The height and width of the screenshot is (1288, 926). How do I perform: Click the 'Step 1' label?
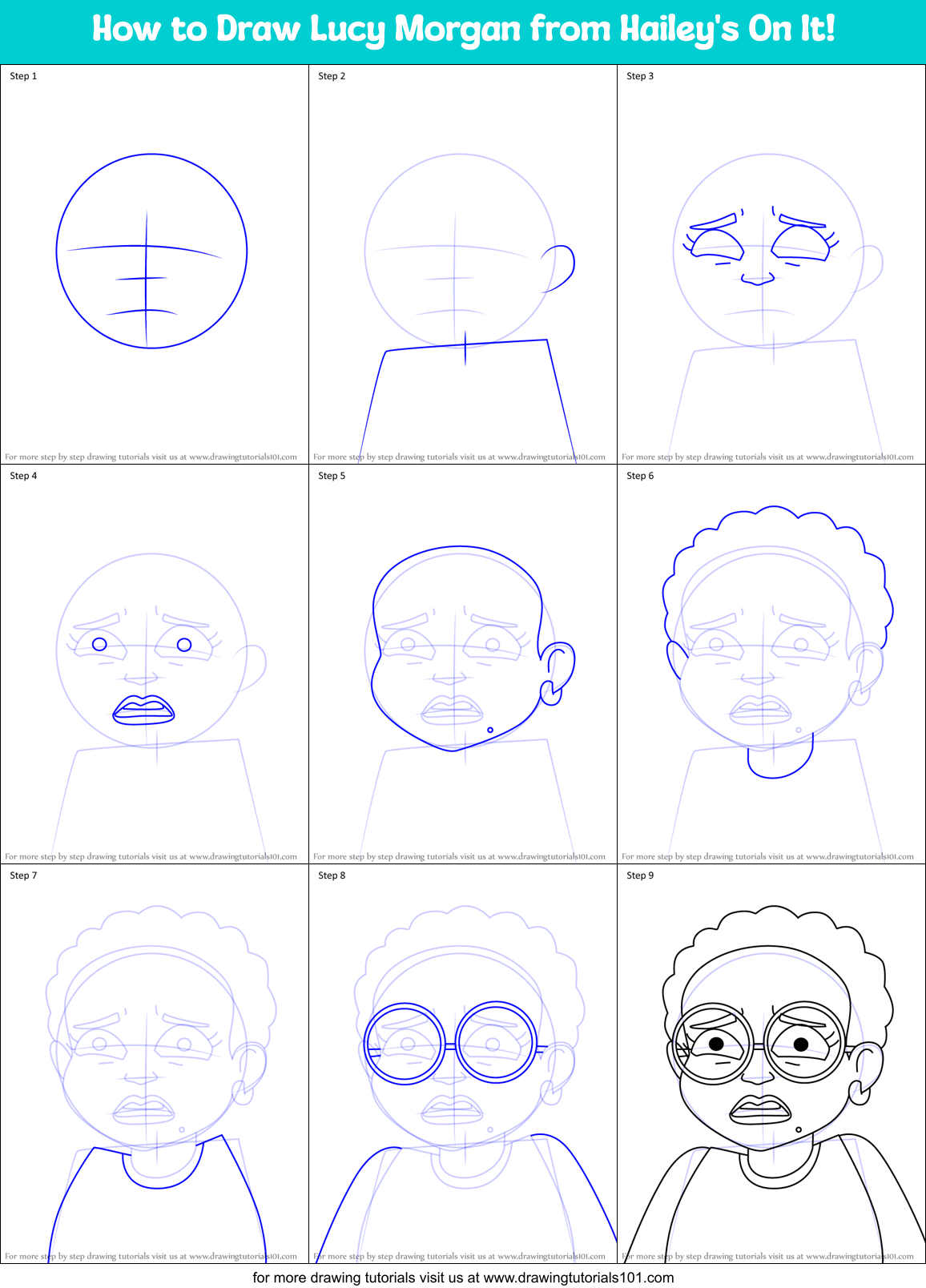(23, 76)
